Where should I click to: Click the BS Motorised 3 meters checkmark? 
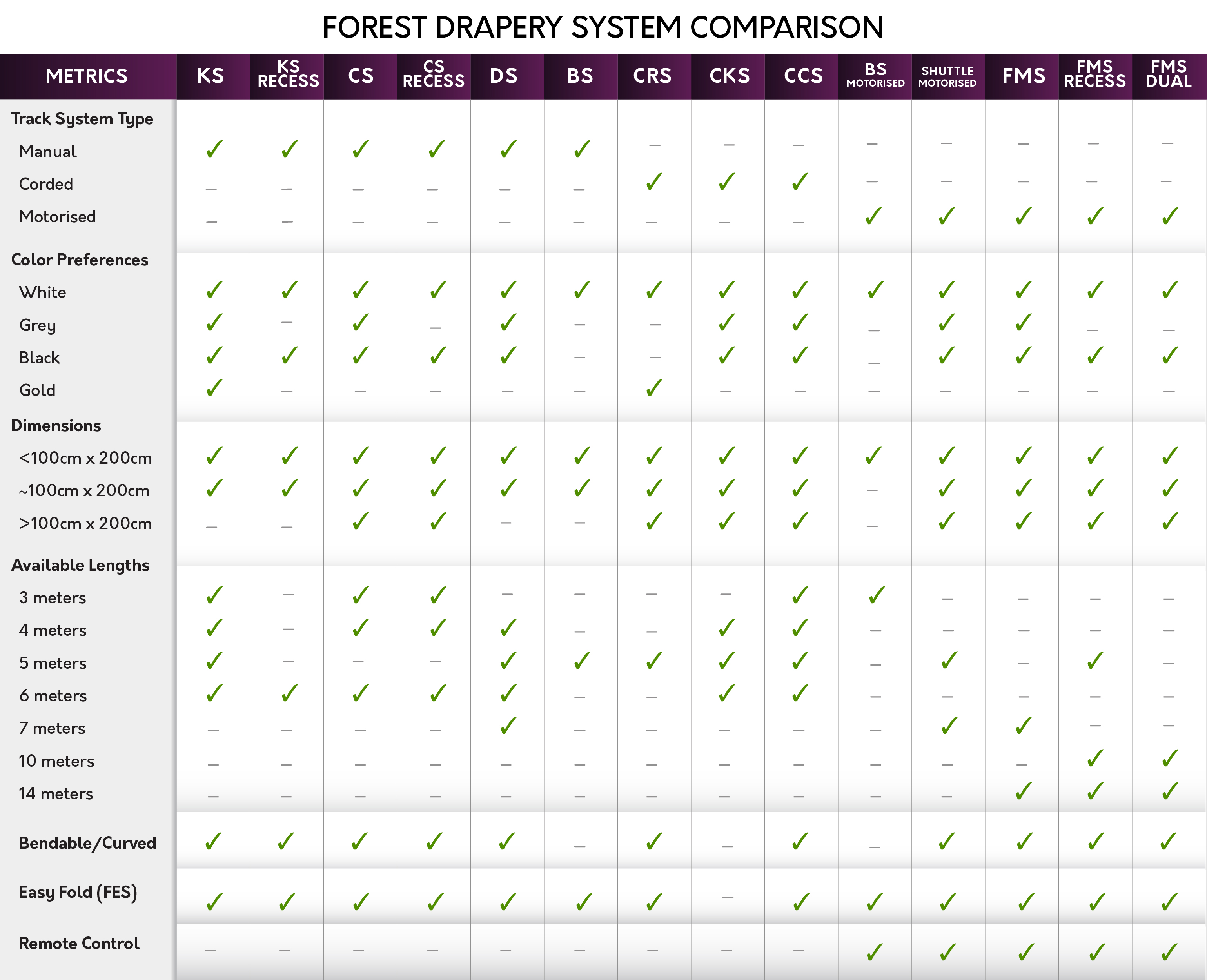876,595
